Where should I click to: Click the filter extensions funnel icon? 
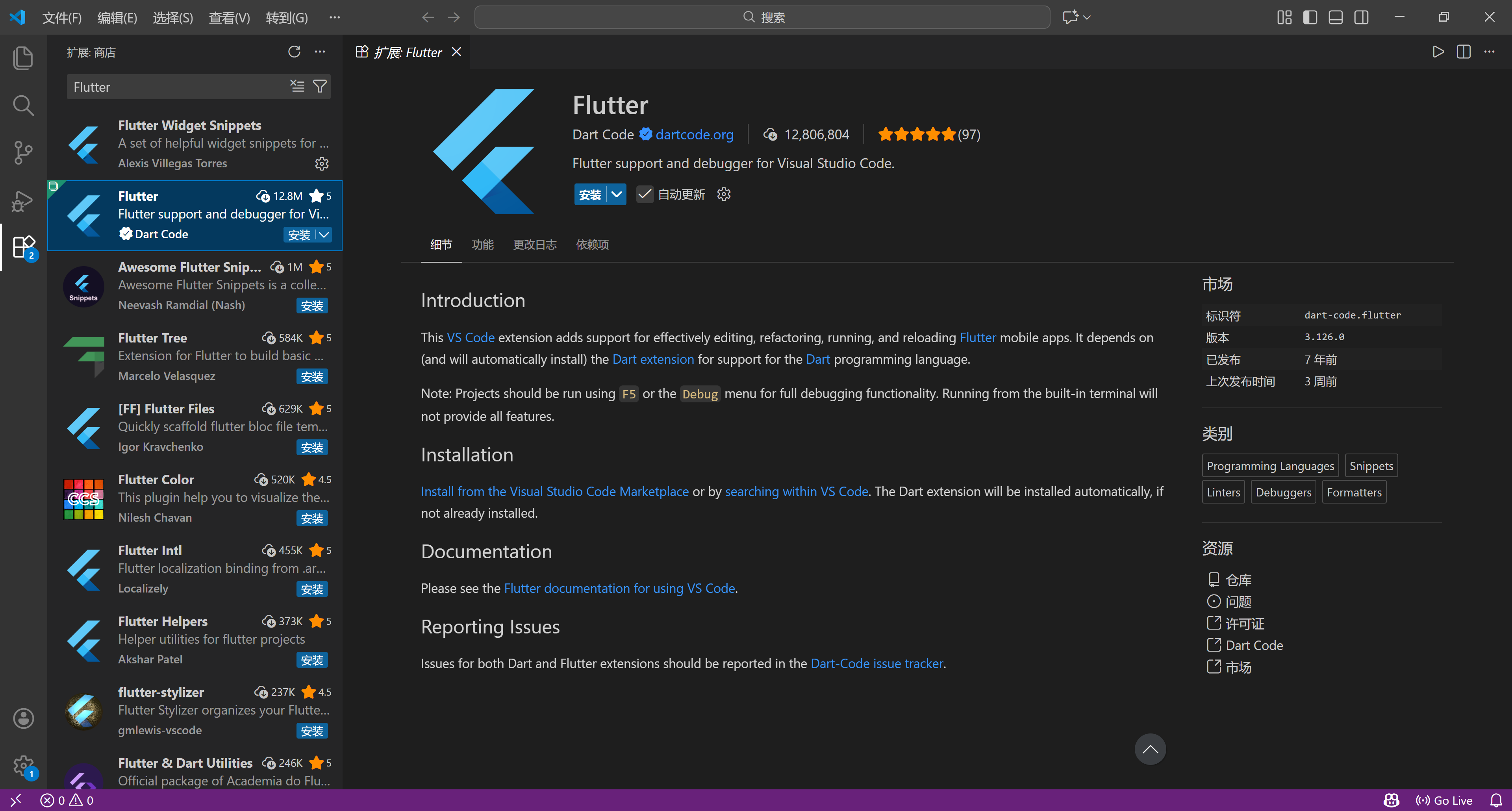pyautogui.click(x=320, y=86)
